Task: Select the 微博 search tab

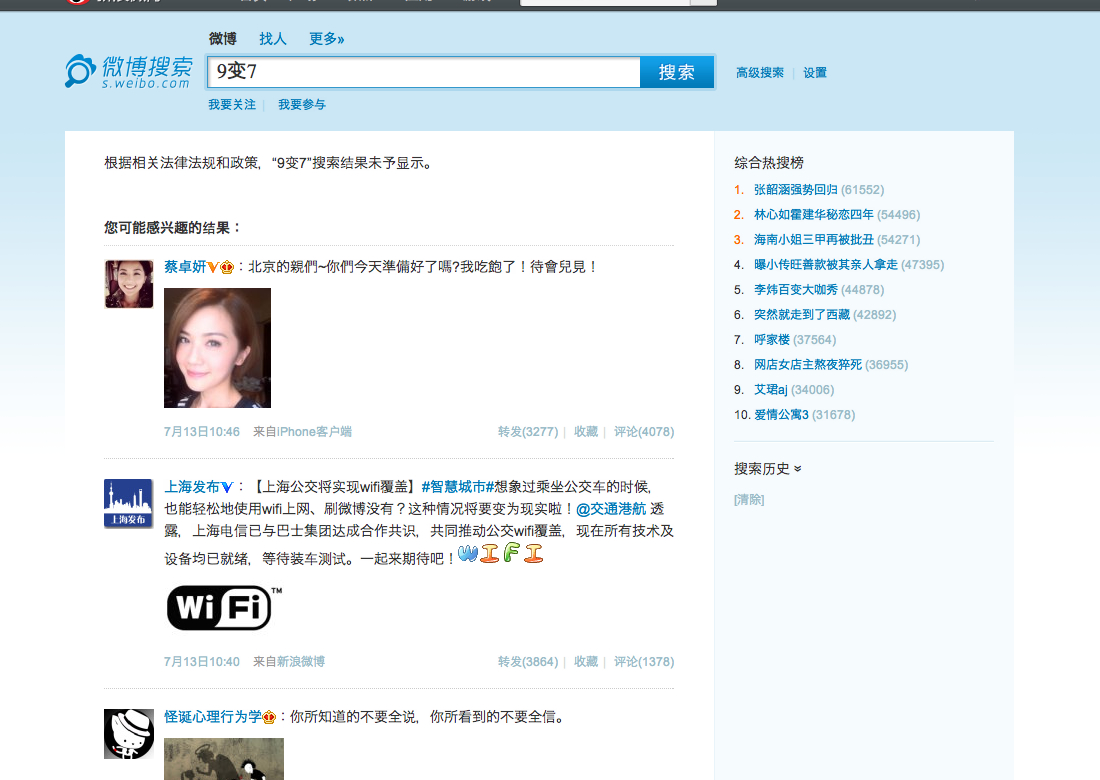Action: (222, 39)
